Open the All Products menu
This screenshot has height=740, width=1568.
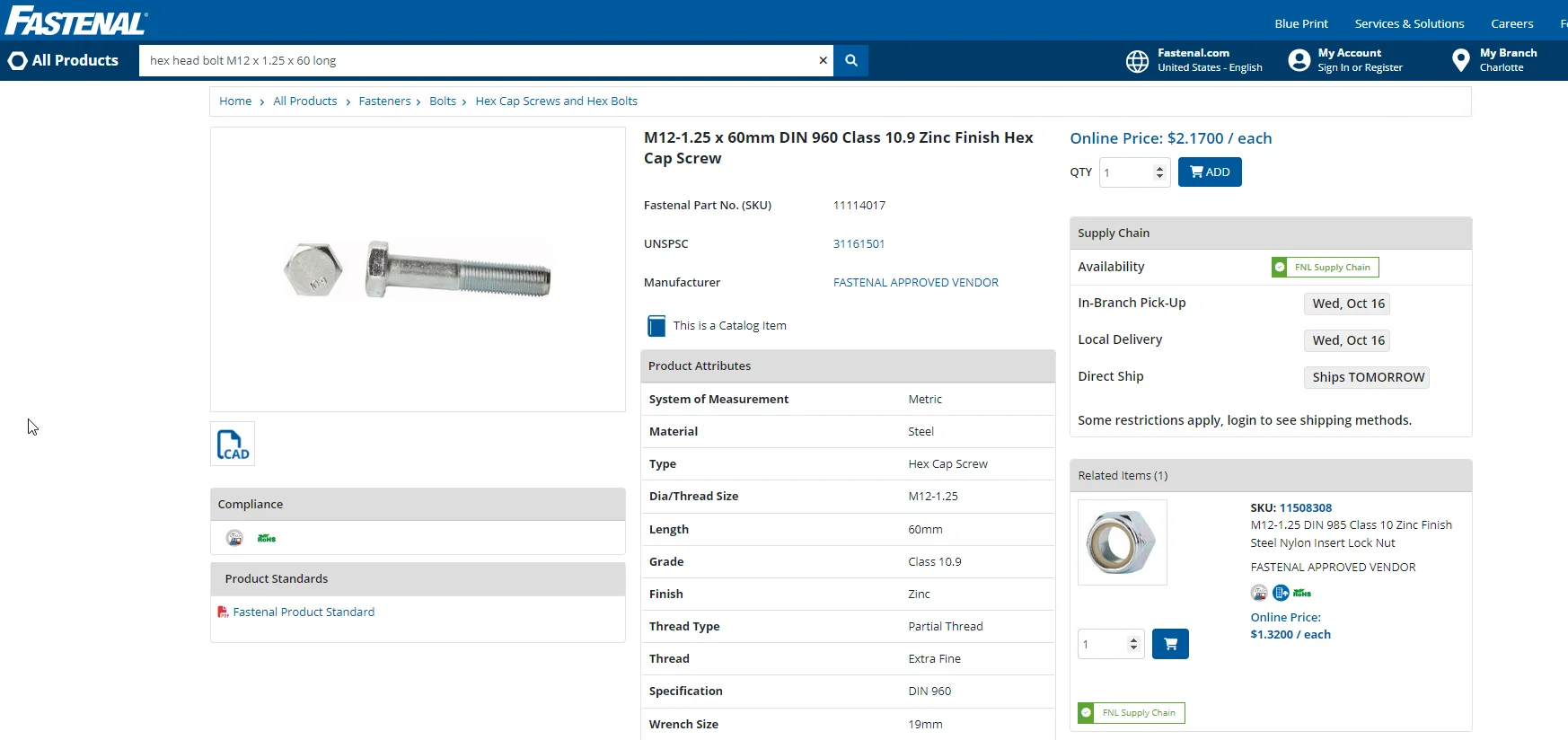(x=64, y=60)
